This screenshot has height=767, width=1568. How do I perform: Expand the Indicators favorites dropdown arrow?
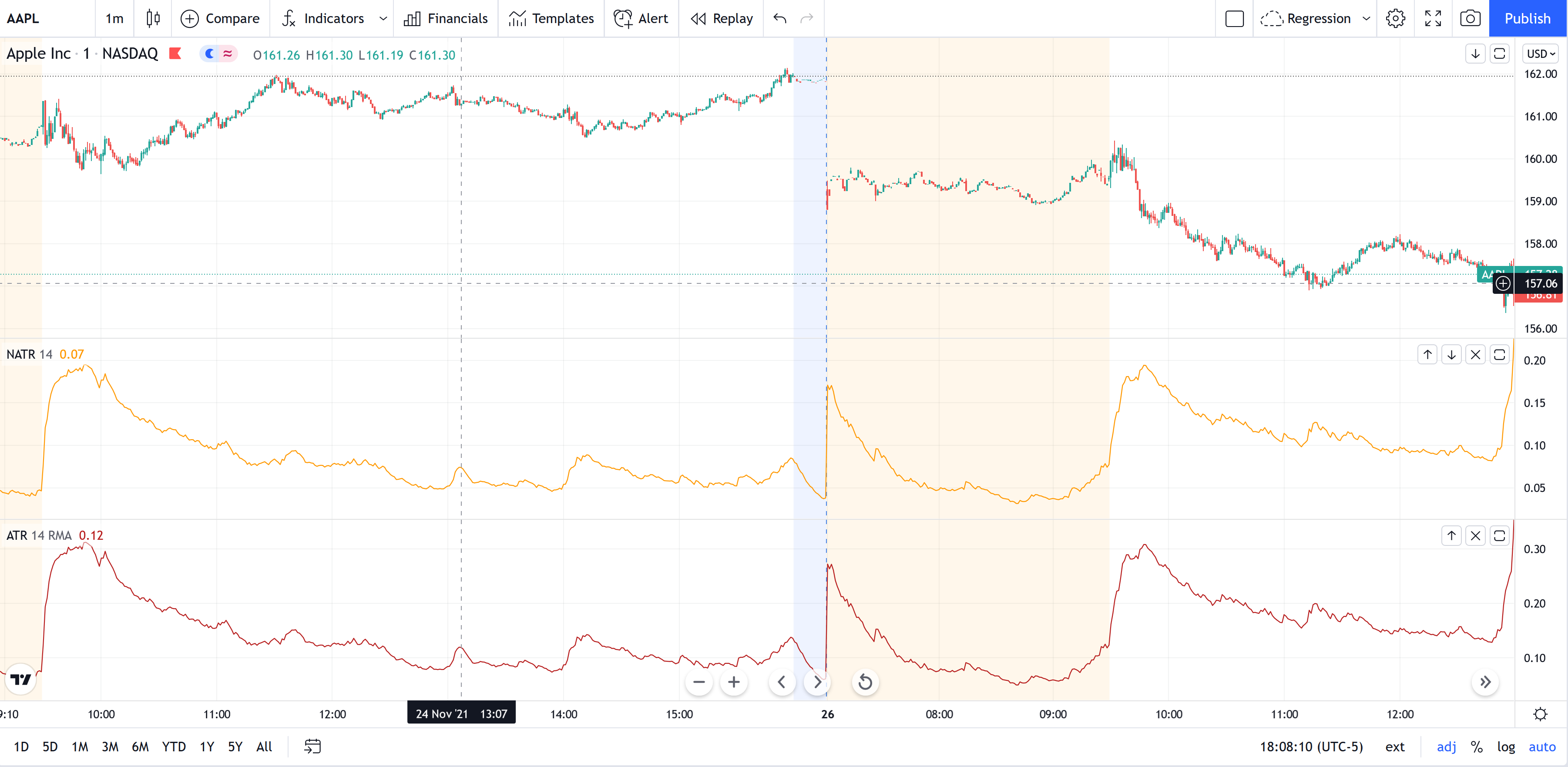point(383,18)
